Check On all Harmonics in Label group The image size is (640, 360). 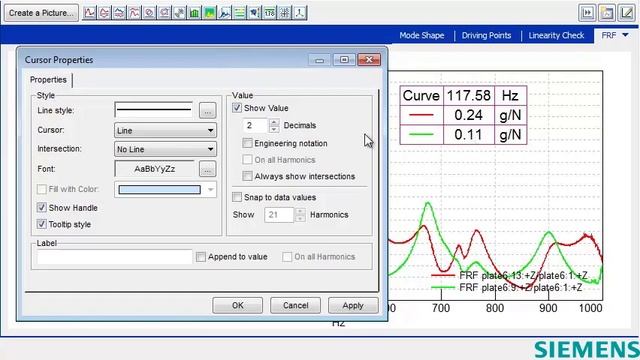pos(287,257)
